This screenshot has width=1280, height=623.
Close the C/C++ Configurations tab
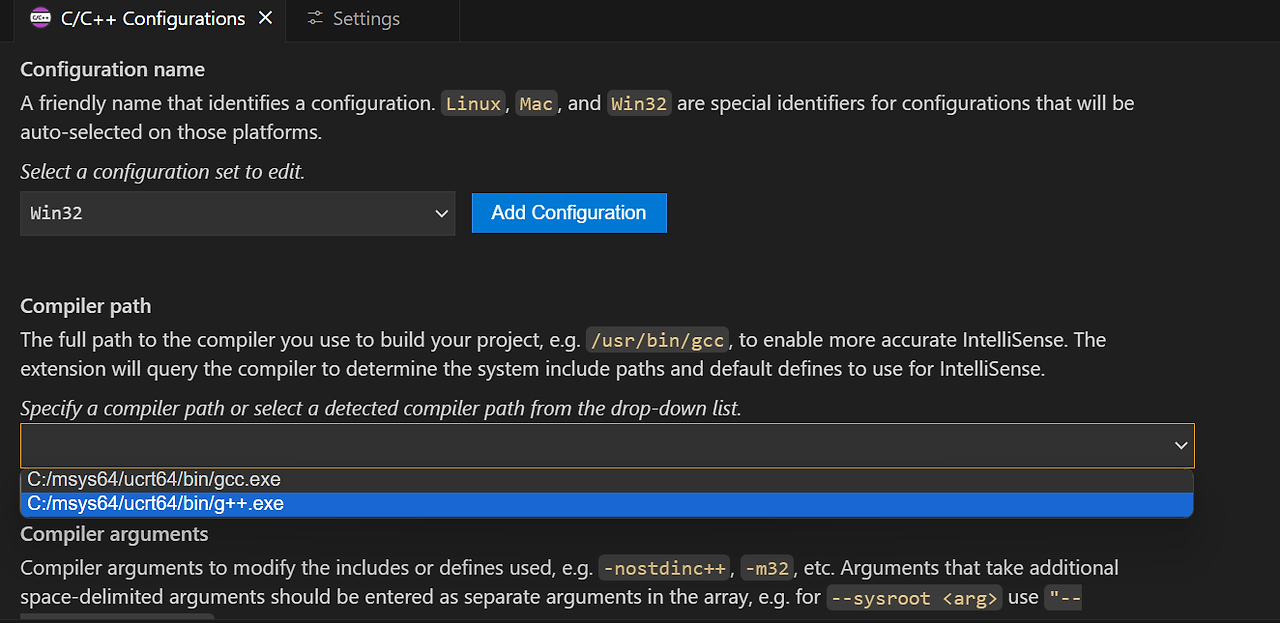point(265,18)
